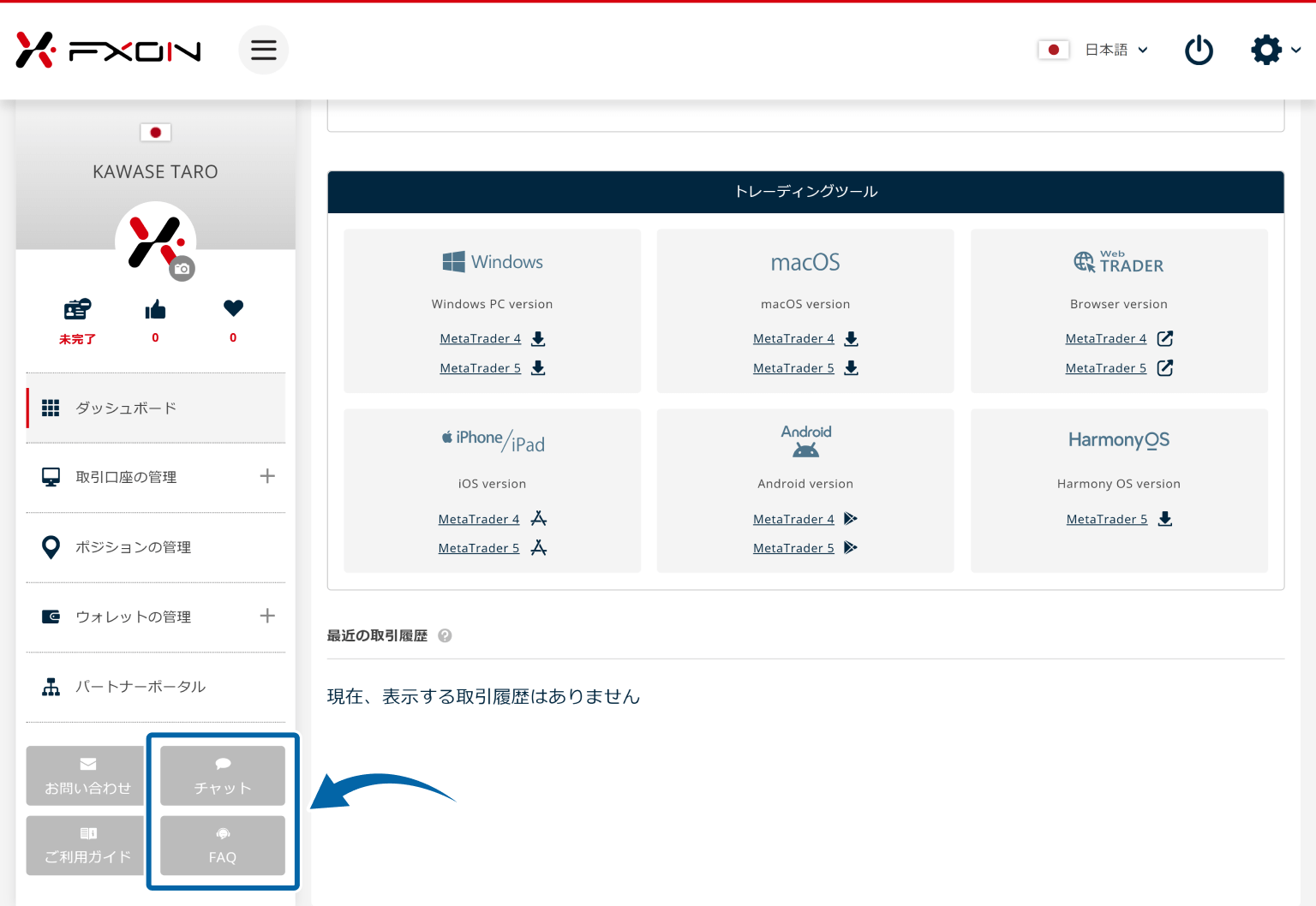Expand the ウォレットの管理 section
The height and width of the screenshot is (906, 1316).
[x=268, y=616]
